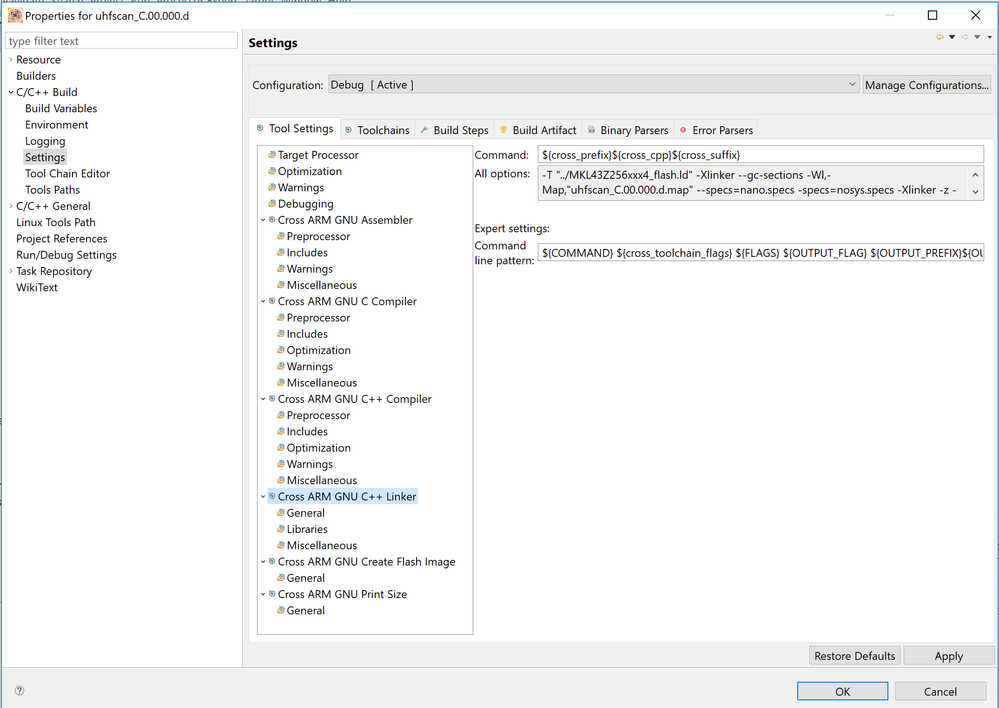
Task: Click the Cross ARM GNU C Compiler icon
Action: coord(271,301)
